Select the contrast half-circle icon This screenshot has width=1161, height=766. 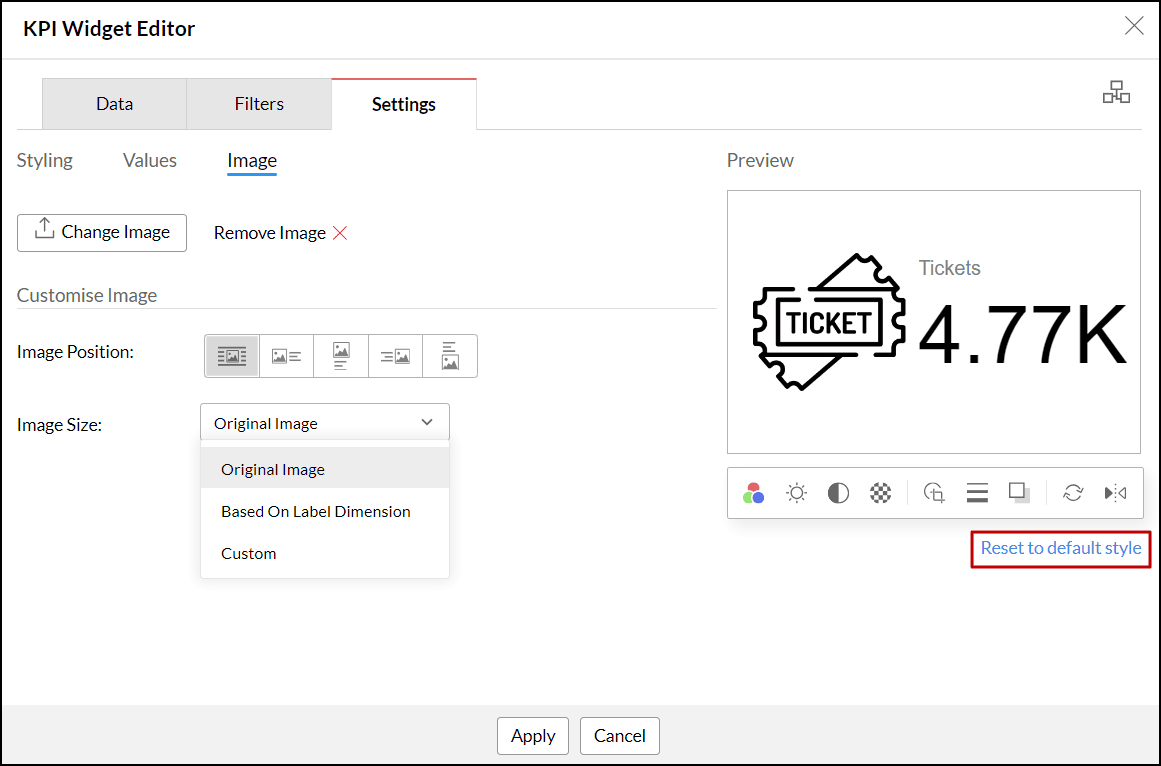click(838, 493)
